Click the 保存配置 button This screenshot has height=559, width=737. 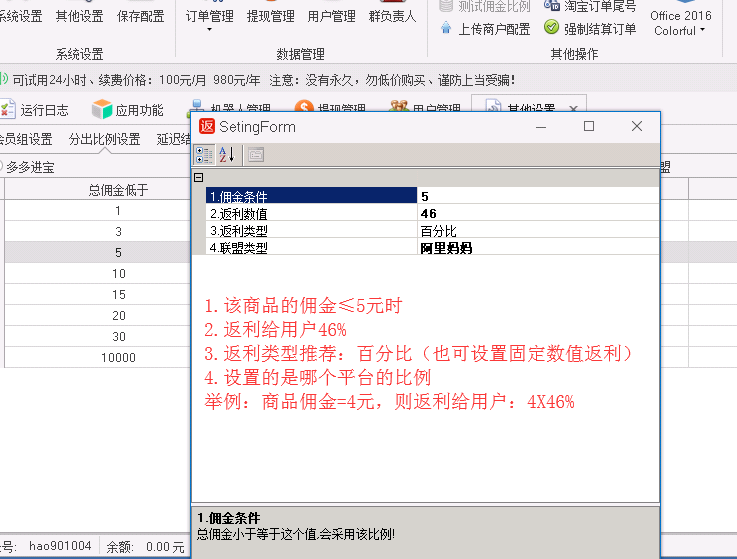pos(140,16)
